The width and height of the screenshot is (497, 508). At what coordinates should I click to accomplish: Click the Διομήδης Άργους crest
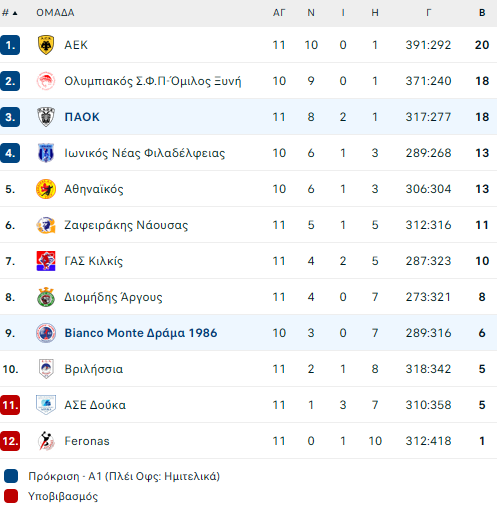pos(46,297)
